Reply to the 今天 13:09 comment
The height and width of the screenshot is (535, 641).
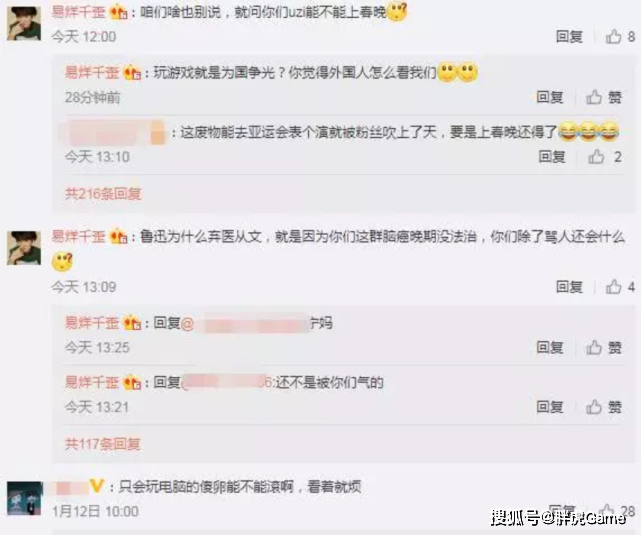(x=569, y=287)
